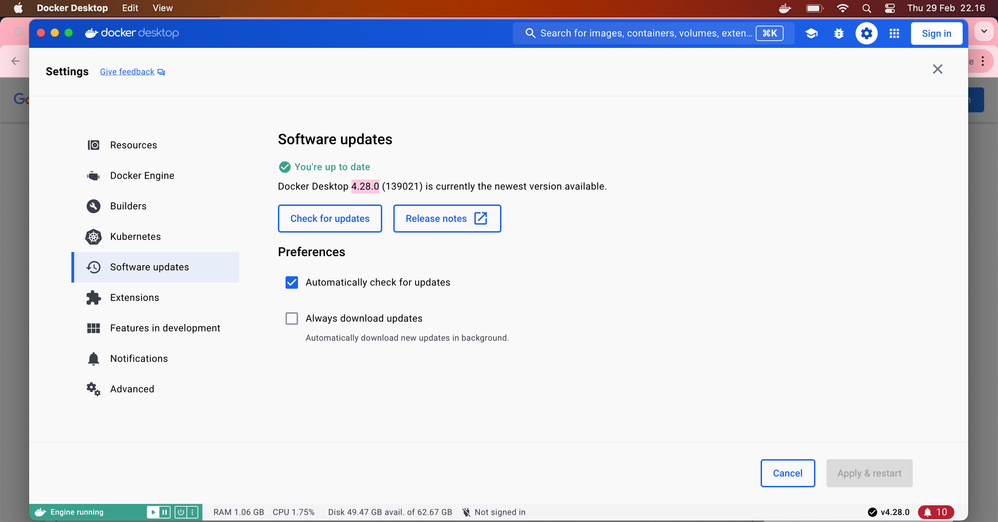Click the CPU 1.75% status text

tap(293, 512)
